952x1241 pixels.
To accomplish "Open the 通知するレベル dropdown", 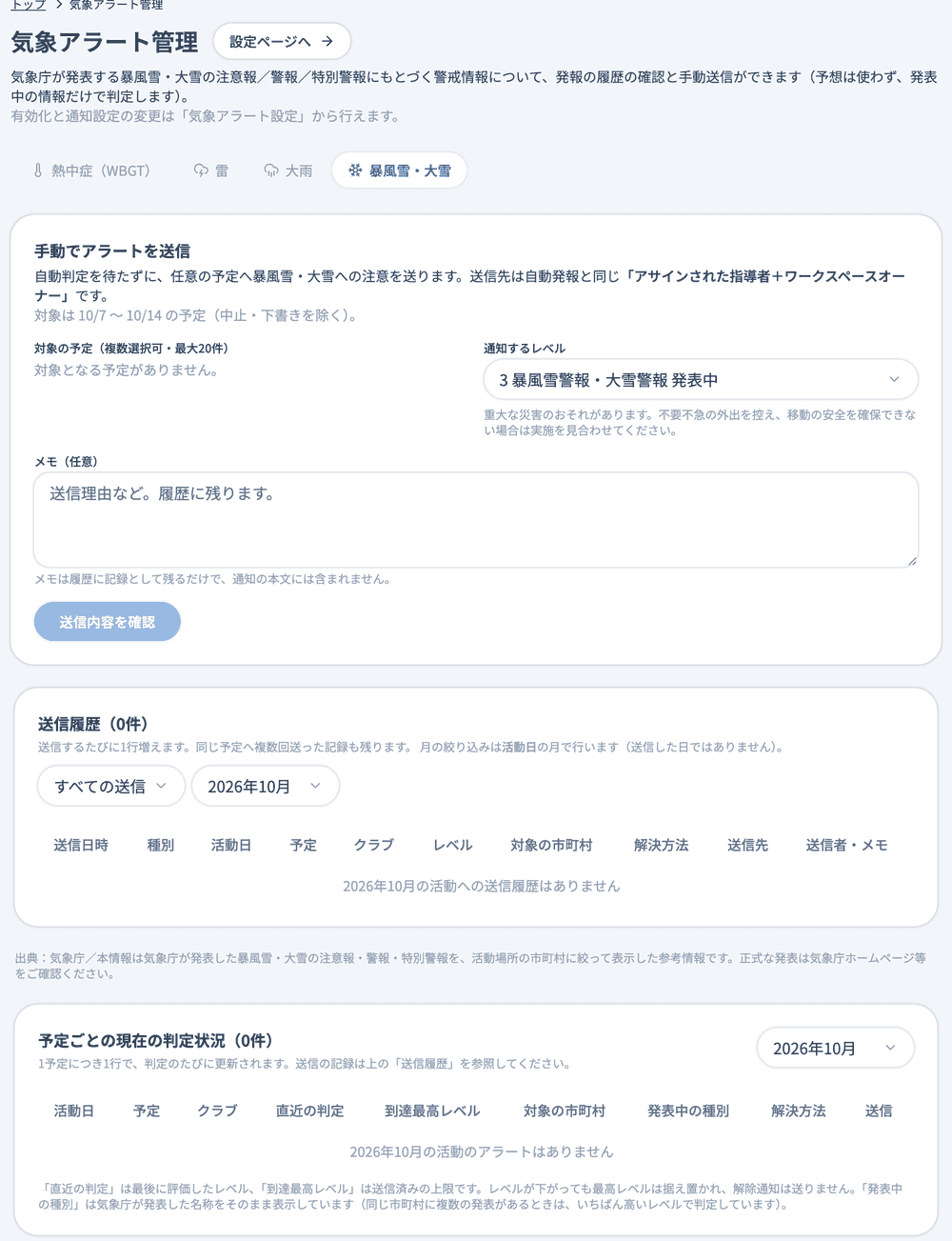I will point(701,380).
